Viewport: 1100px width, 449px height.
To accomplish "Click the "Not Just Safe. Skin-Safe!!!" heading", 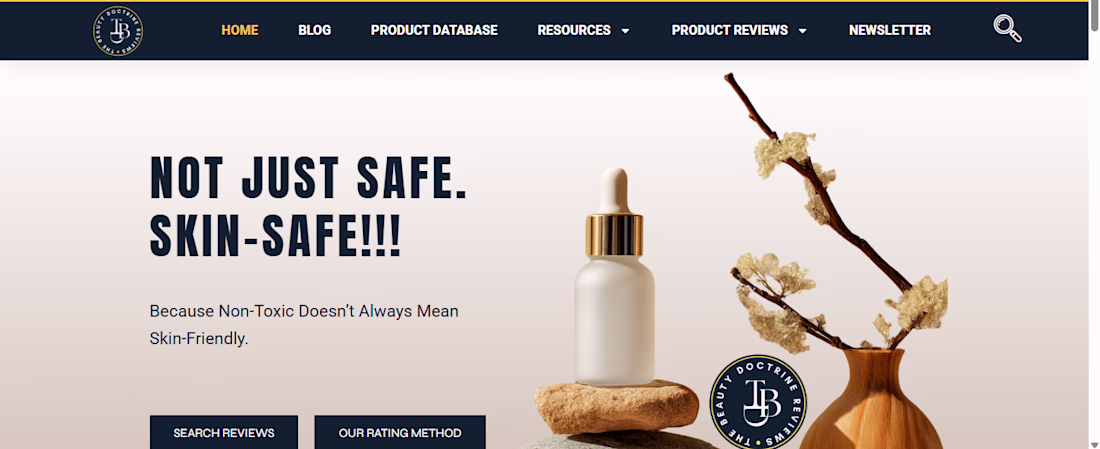I will tap(309, 207).
